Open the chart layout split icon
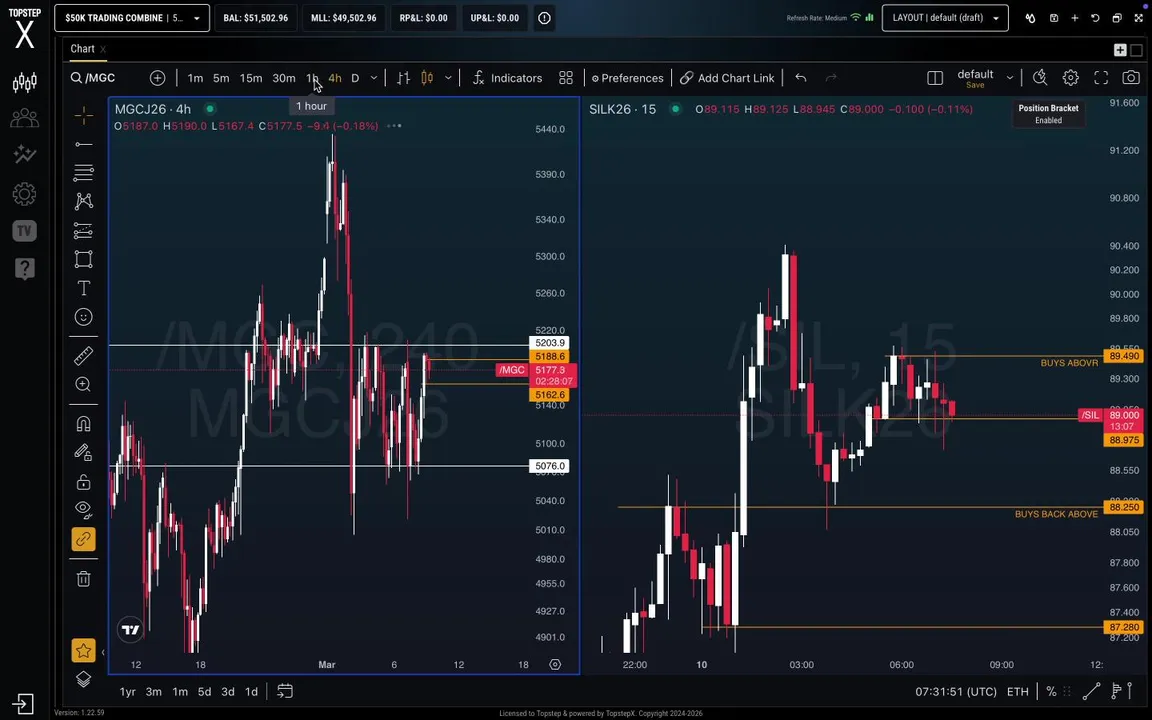The height and width of the screenshot is (720, 1152). tap(935, 78)
